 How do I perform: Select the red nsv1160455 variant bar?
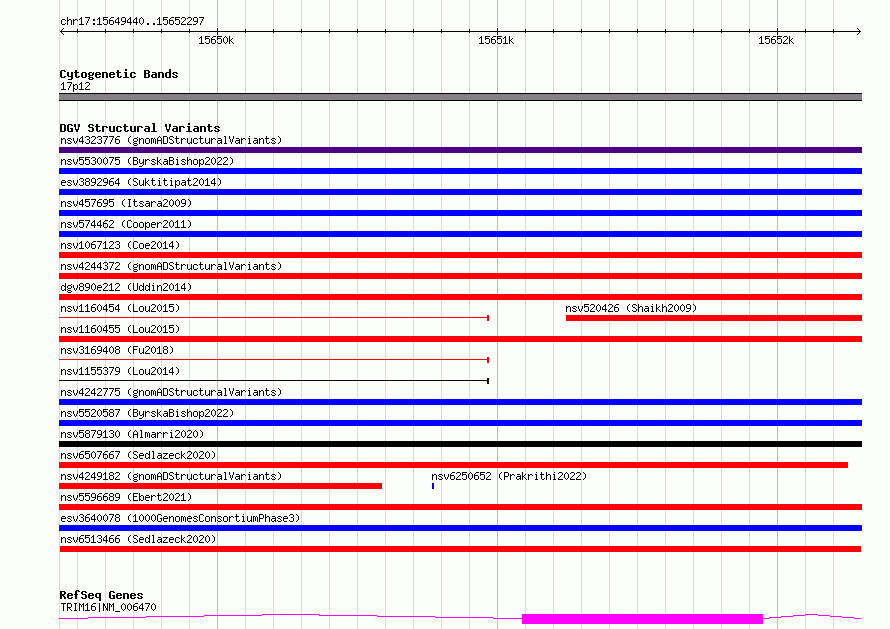tap(460, 339)
